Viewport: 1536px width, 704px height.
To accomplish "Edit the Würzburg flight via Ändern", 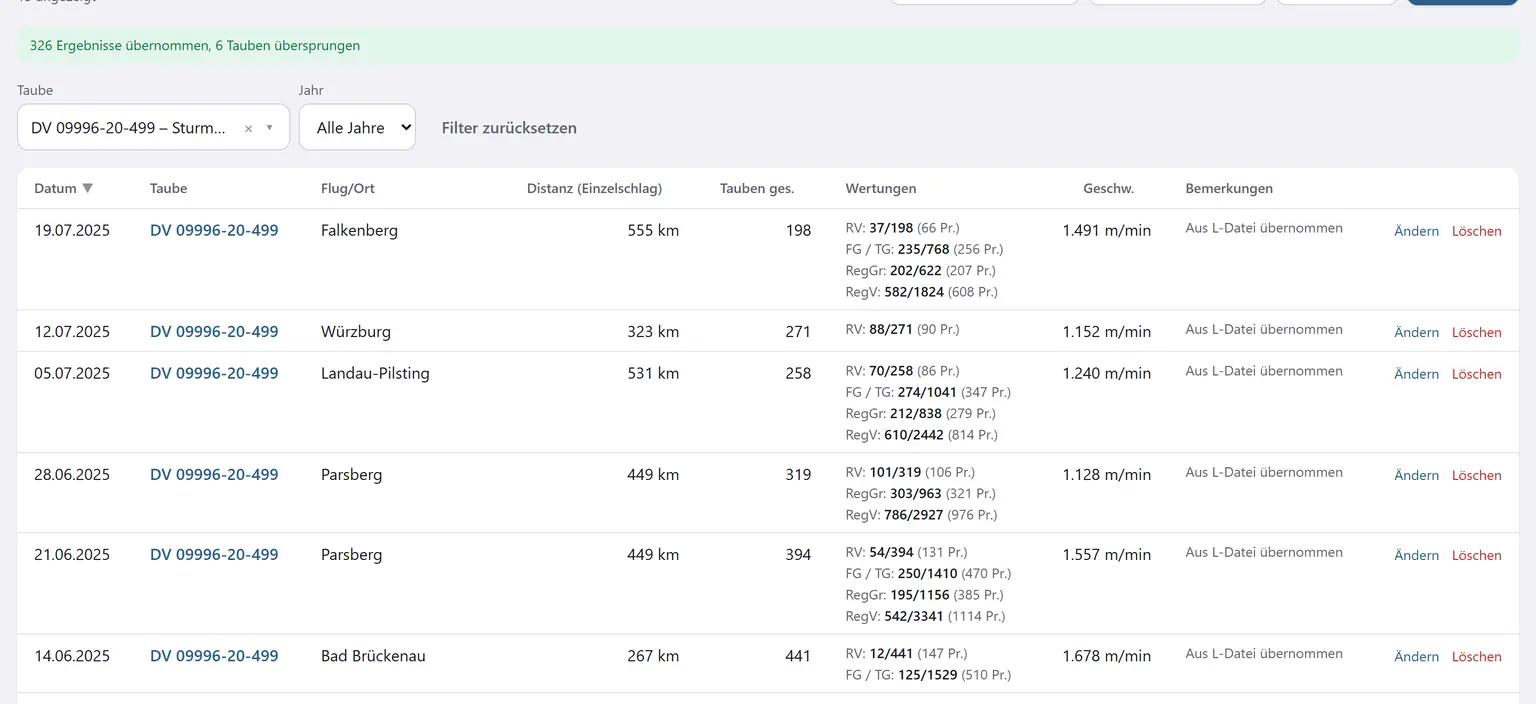I will coord(1417,332).
